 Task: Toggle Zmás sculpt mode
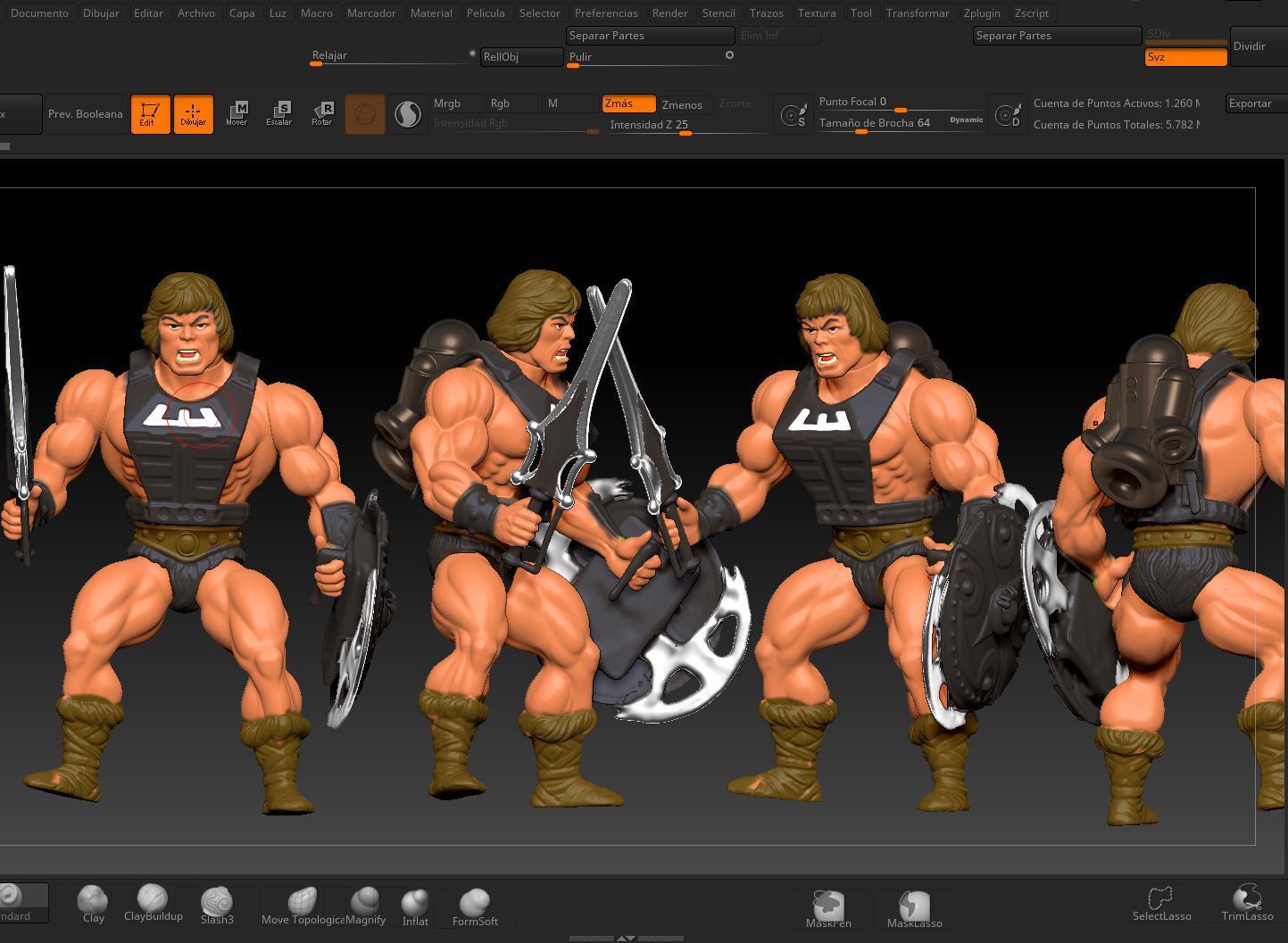628,103
